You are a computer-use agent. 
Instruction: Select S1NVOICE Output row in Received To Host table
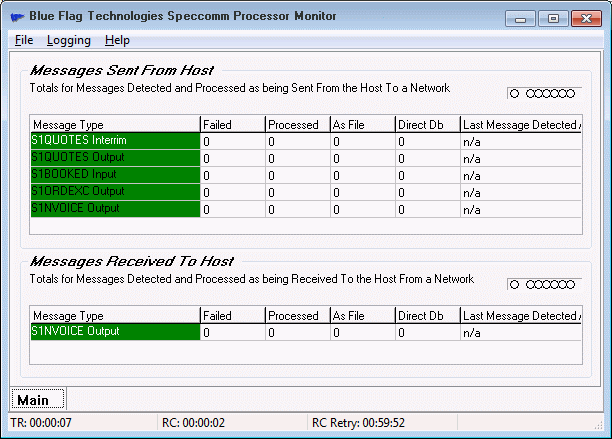click(114, 332)
